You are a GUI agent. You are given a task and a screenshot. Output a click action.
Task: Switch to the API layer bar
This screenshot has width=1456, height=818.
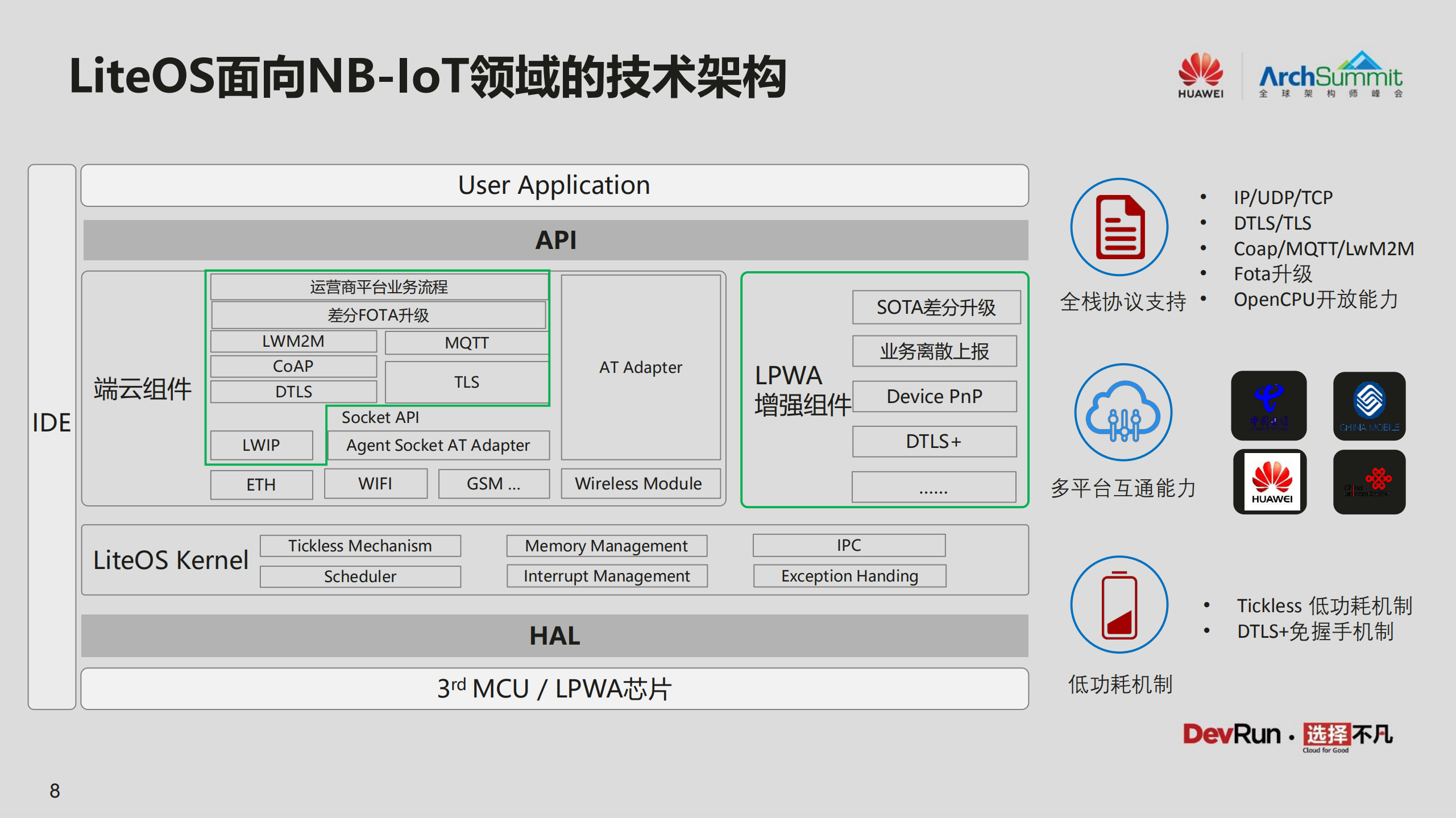pos(555,240)
